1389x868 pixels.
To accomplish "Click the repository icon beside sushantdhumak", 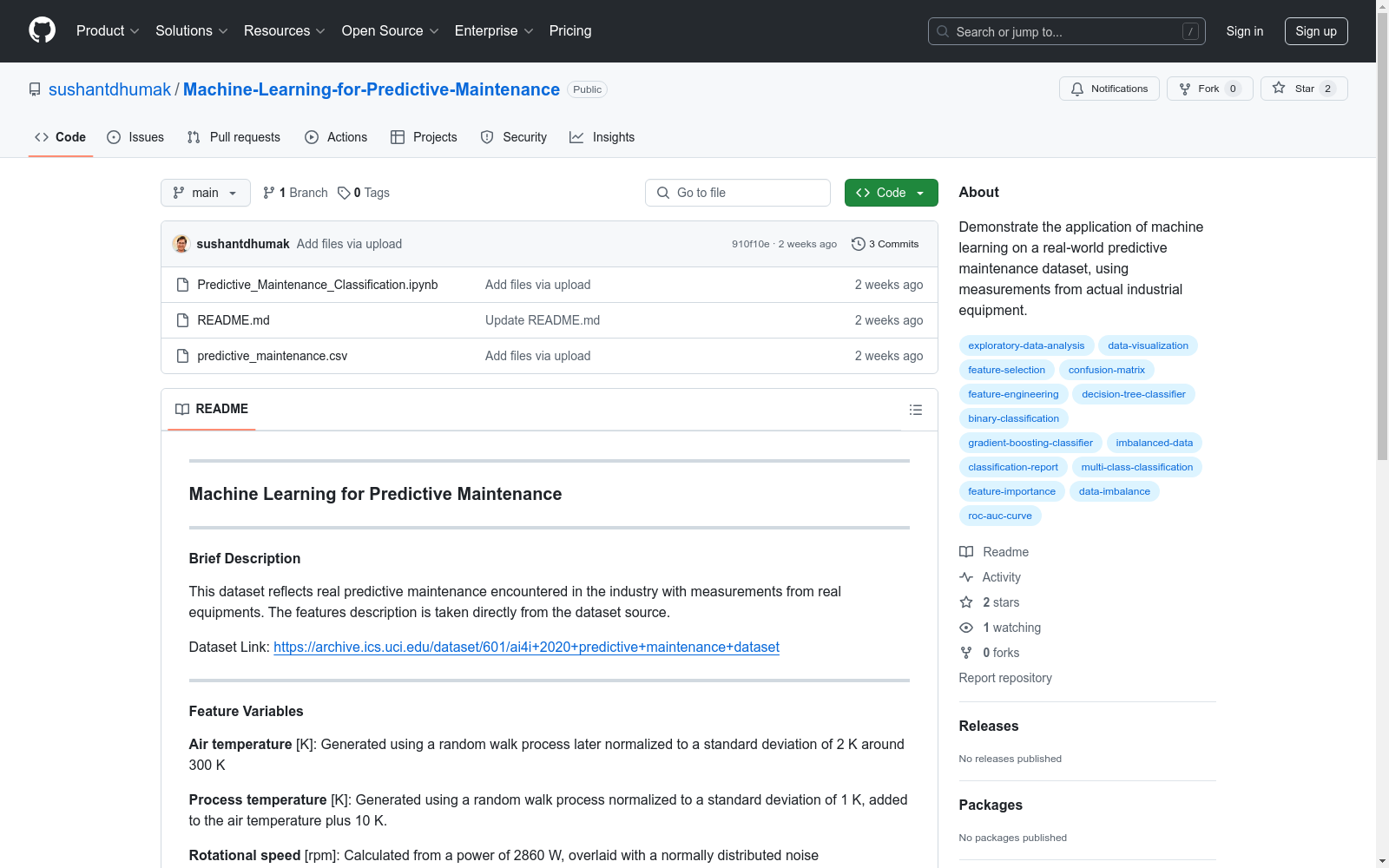I will [35, 89].
